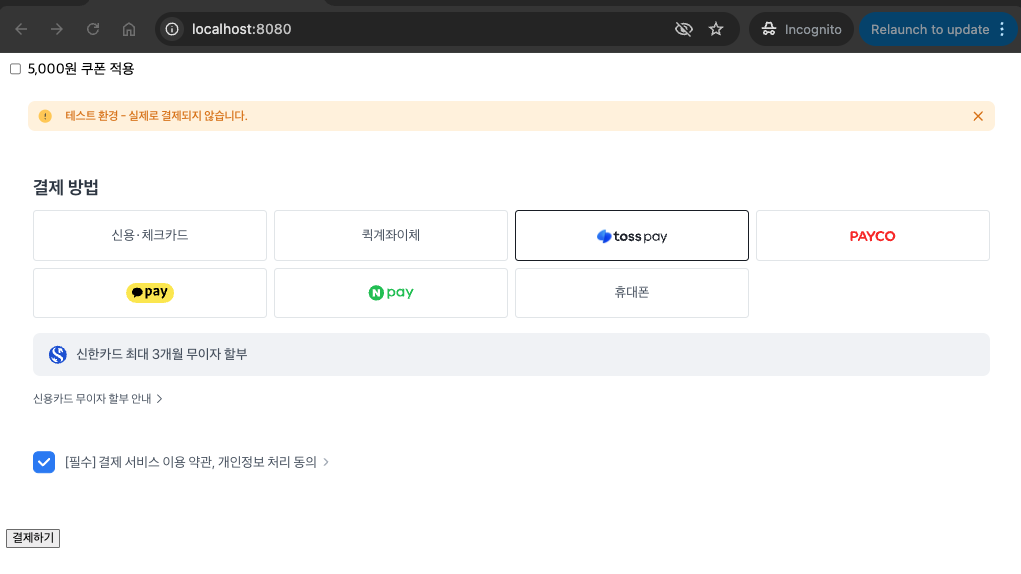The image size is (1021, 574).
Task: Click the crossed-out eye tracking protection icon
Action: click(684, 29)
